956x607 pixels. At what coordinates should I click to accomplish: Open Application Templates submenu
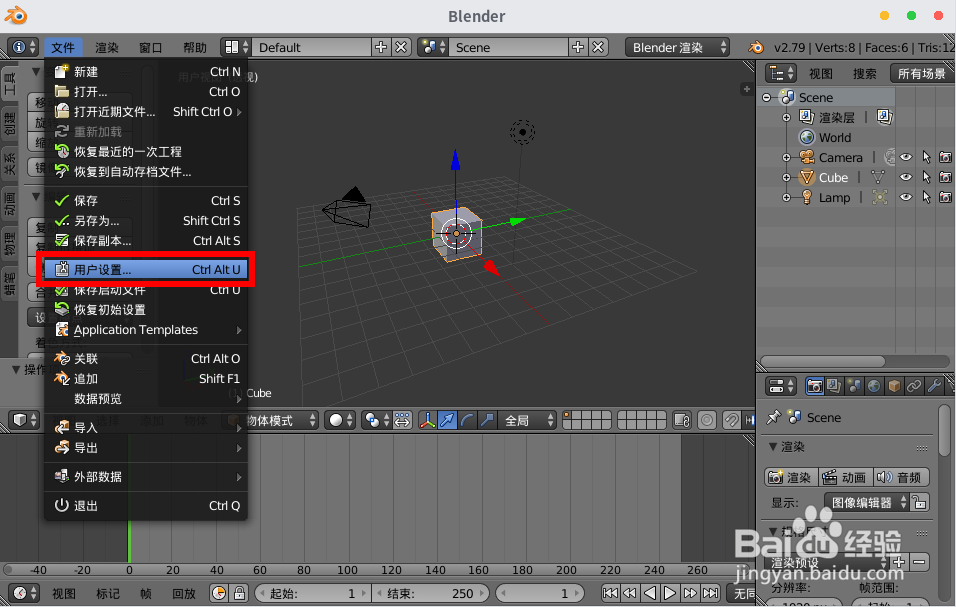point(146,330)
